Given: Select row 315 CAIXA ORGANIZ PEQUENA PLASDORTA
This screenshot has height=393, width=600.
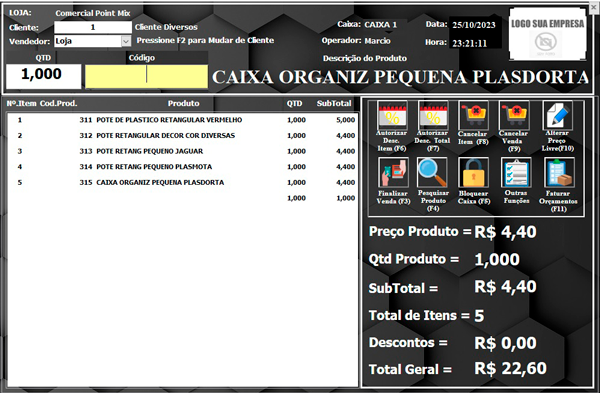Looking at the screenshot, I should pos(183,183).
